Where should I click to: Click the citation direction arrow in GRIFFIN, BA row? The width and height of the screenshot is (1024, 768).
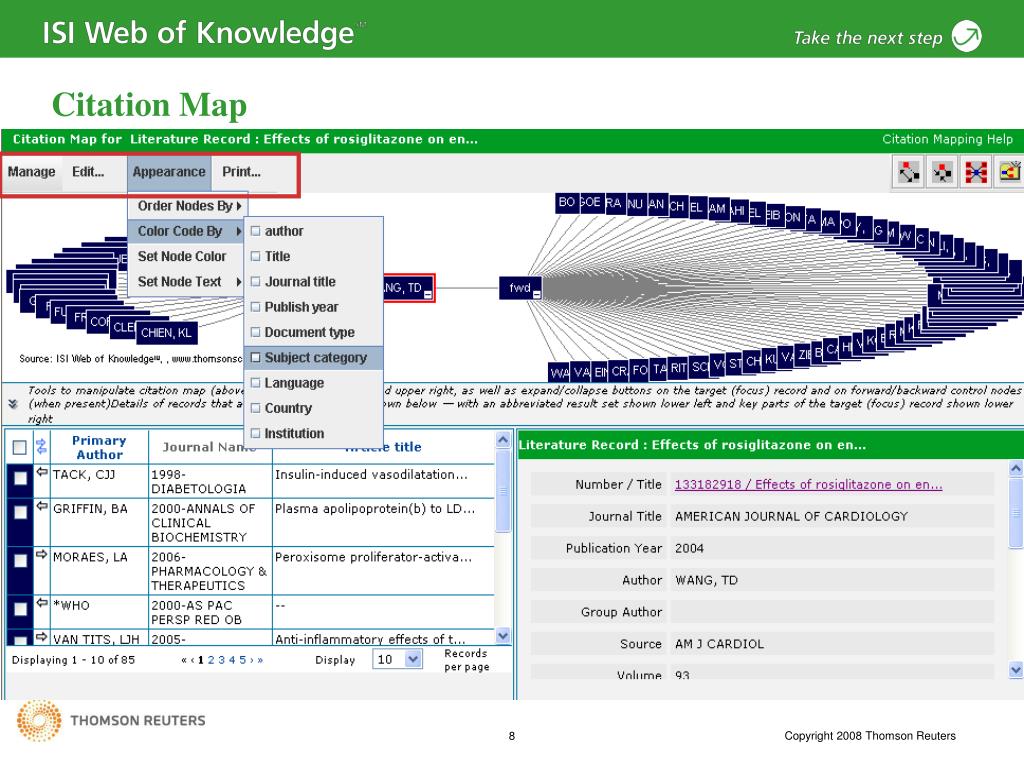[x=42, y=506]
